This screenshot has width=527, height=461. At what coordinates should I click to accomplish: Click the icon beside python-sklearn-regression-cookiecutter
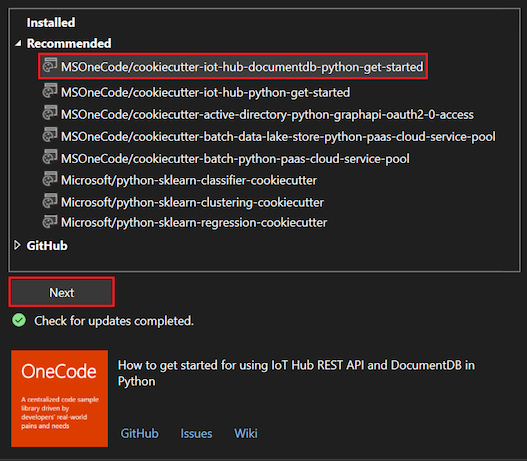(50, 221)
